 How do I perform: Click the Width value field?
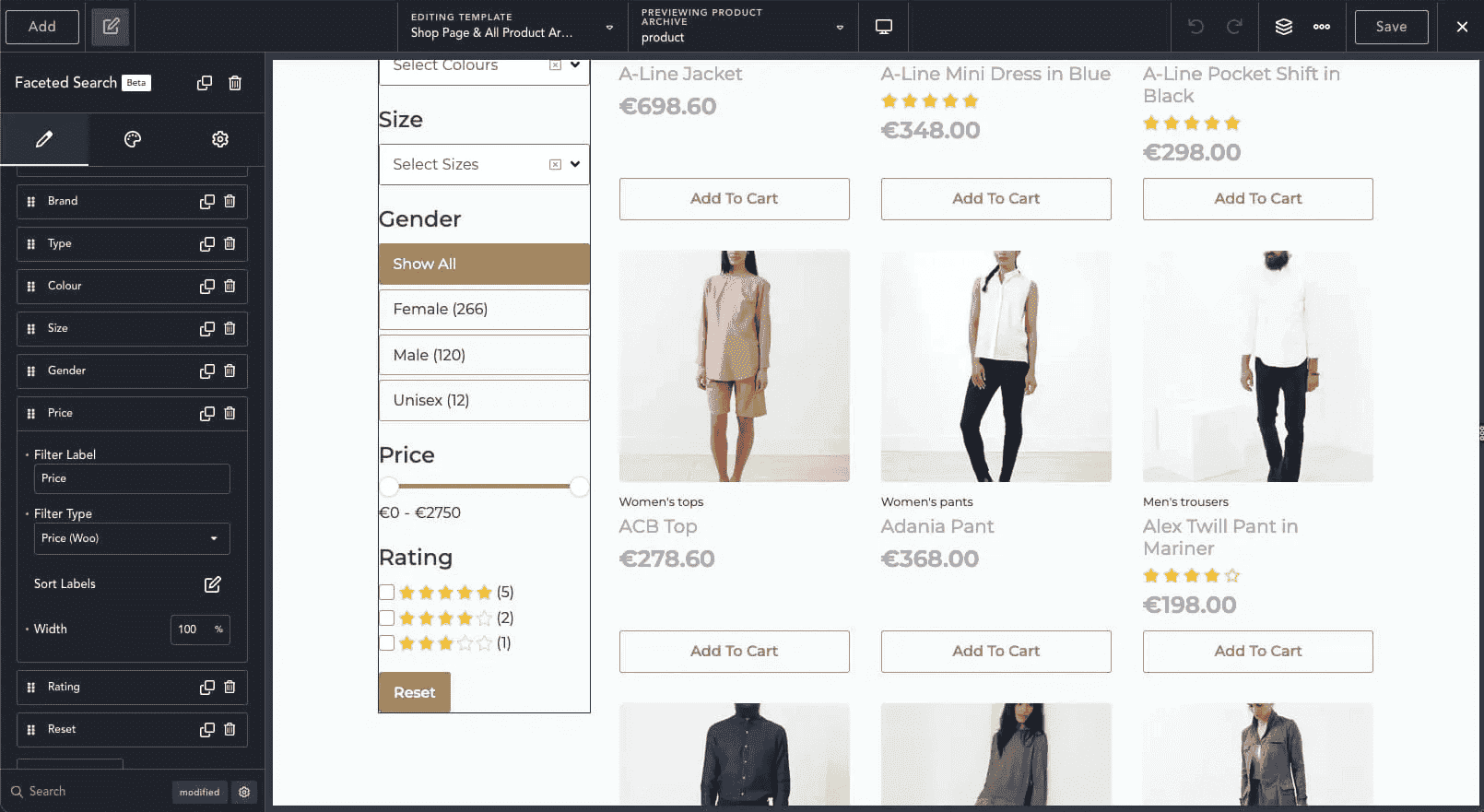pyautogui.click(x=200, y=630)
